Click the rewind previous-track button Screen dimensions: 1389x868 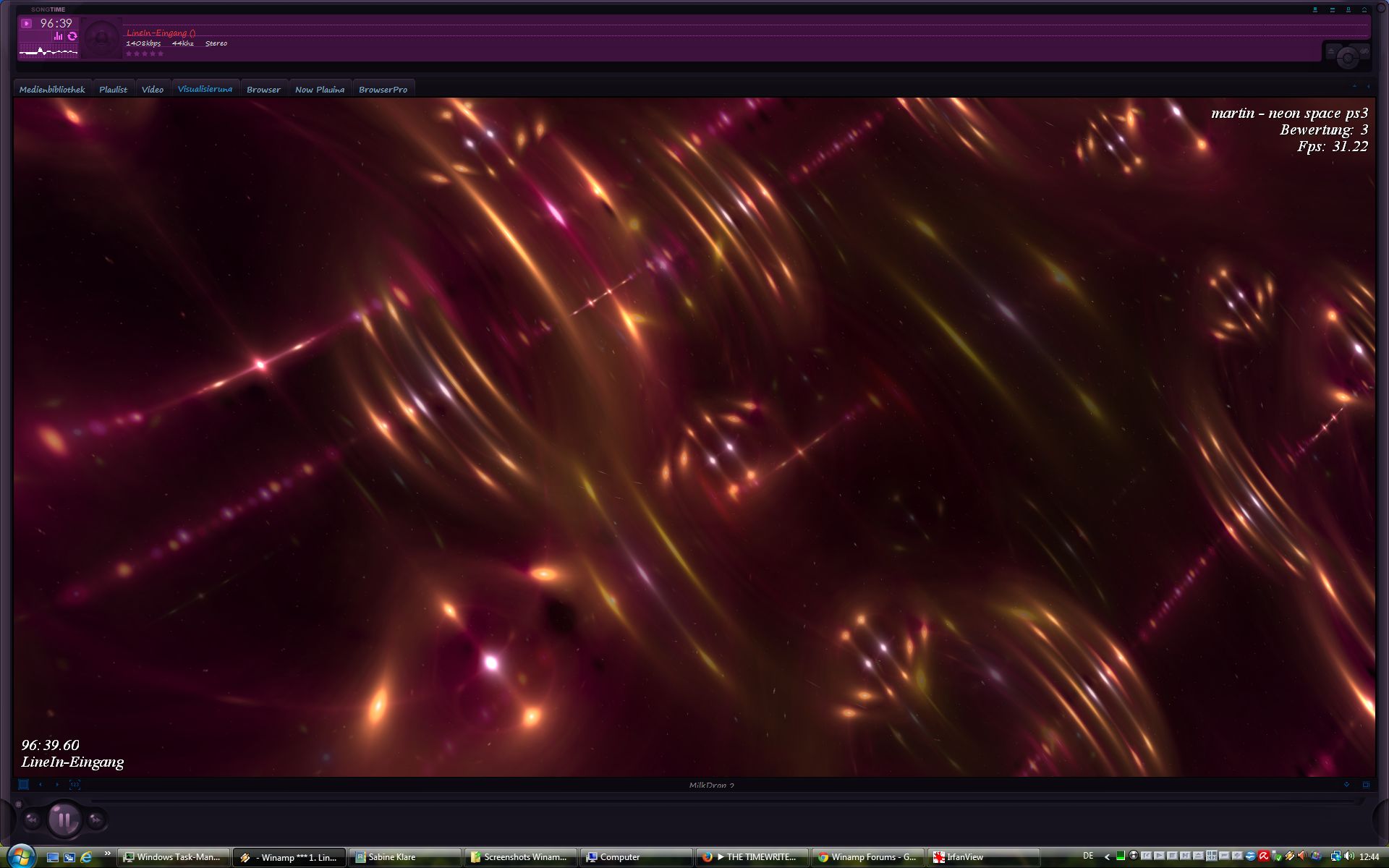click(32, 820)
